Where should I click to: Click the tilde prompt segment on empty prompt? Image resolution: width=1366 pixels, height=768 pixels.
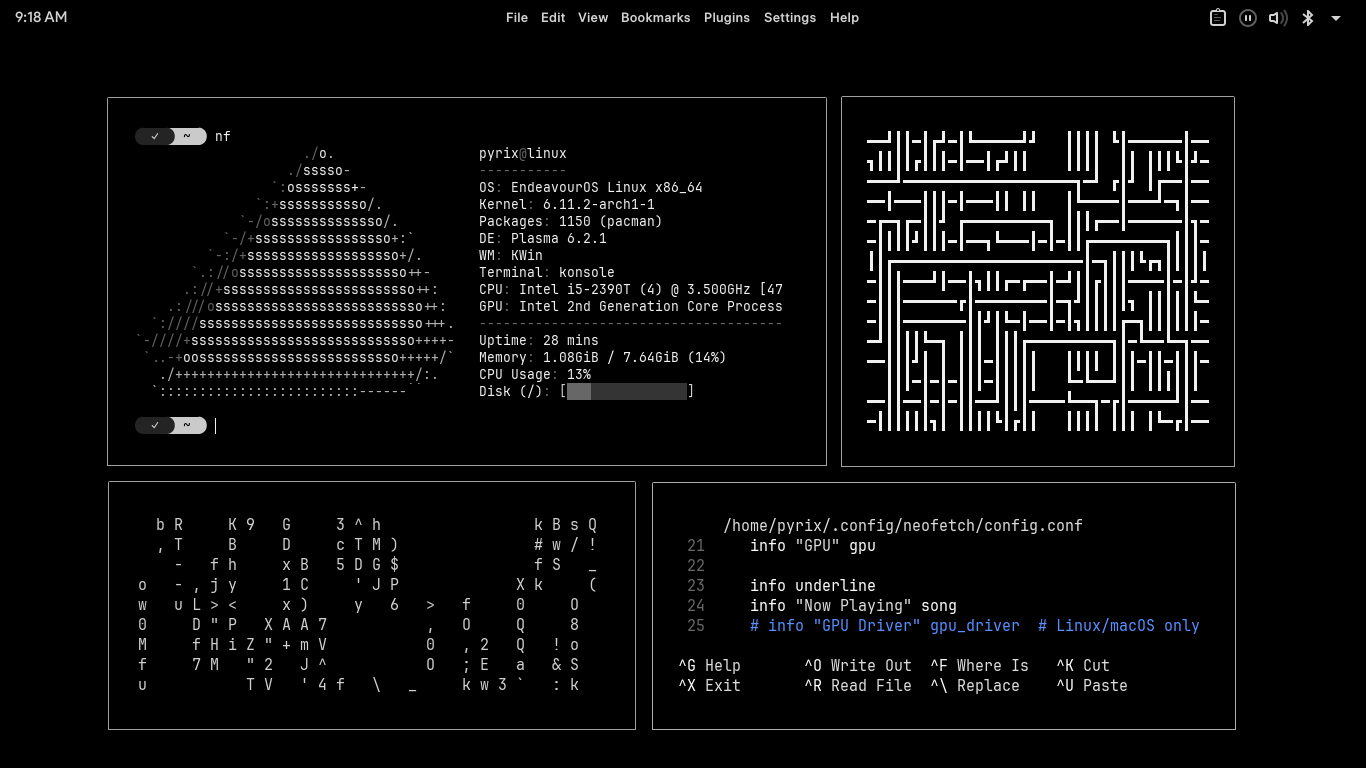pos(188,426)
